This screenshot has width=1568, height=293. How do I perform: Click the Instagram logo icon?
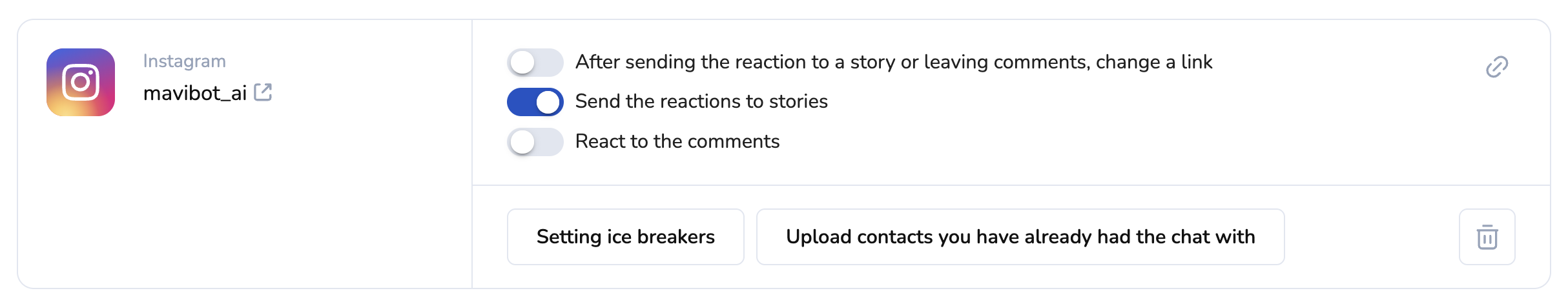tap(81, 83)
